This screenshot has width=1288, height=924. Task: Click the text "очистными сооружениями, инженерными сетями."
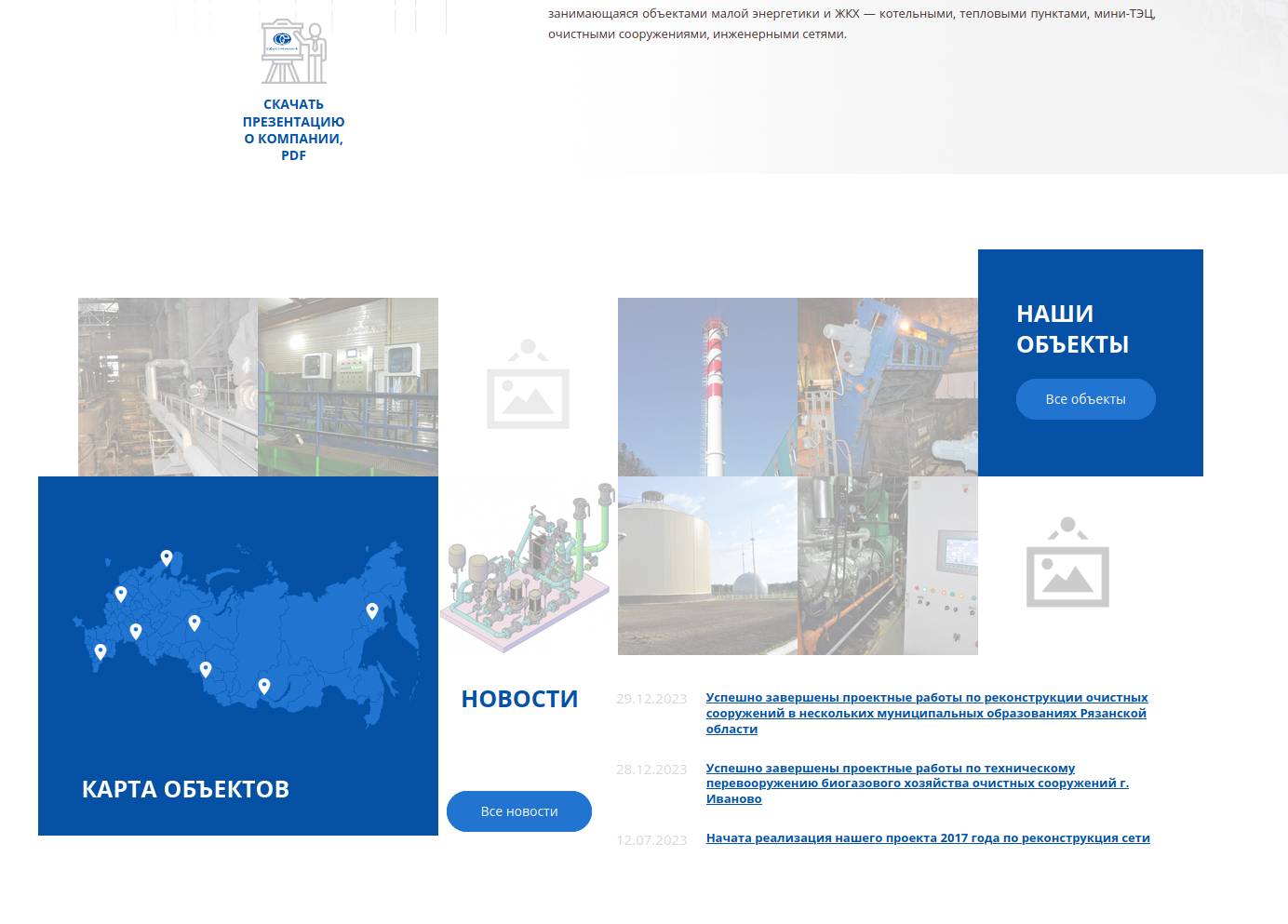point(697,34)
